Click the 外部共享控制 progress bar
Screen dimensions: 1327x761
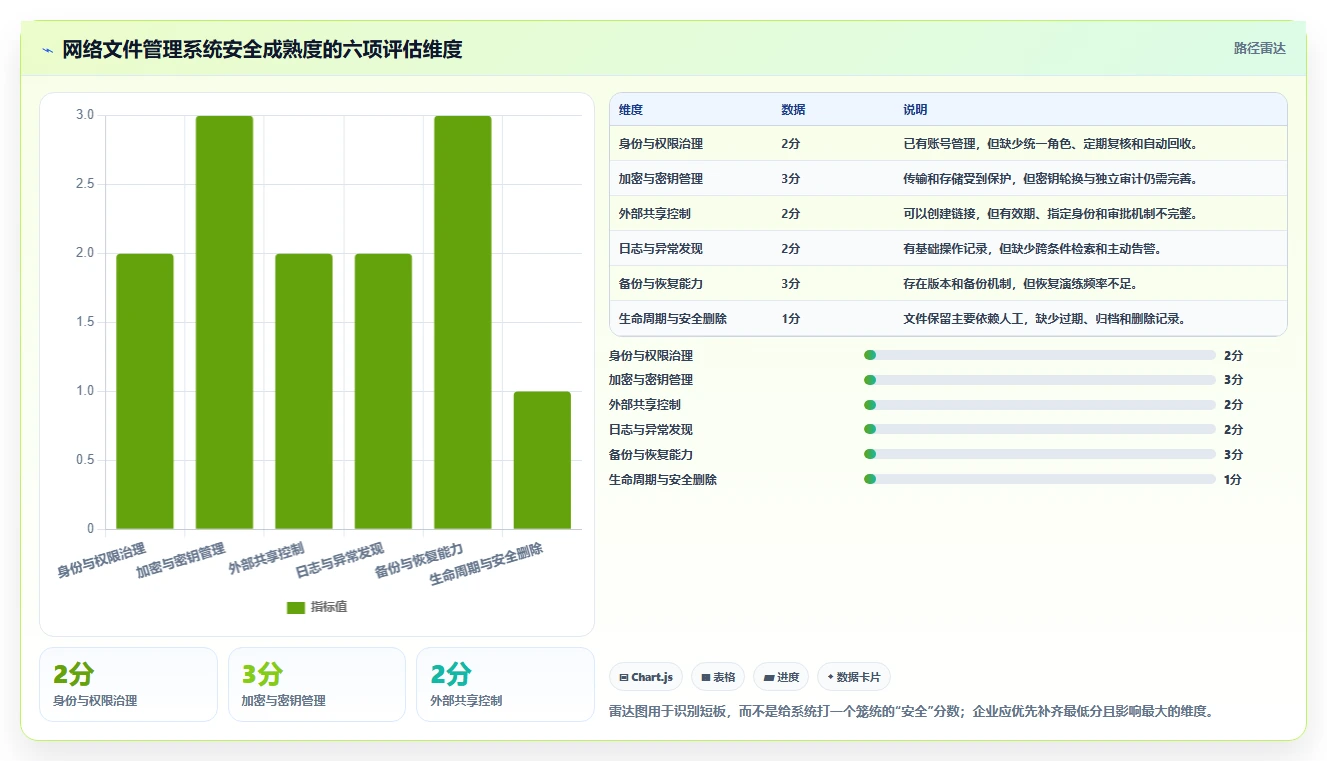click(1040, 405)
